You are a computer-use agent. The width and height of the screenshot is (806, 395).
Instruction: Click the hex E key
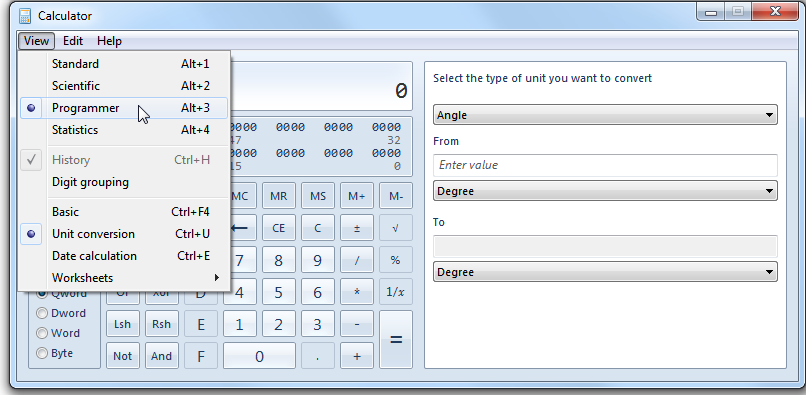click(x=201, y=324)
